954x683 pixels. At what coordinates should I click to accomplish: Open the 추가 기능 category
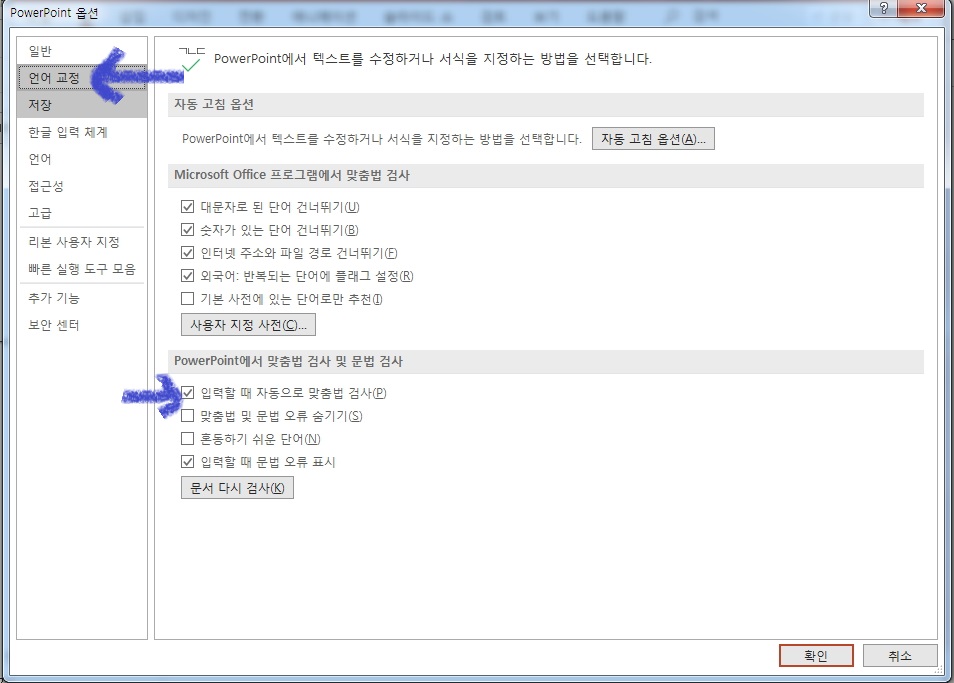pos(82,298)
